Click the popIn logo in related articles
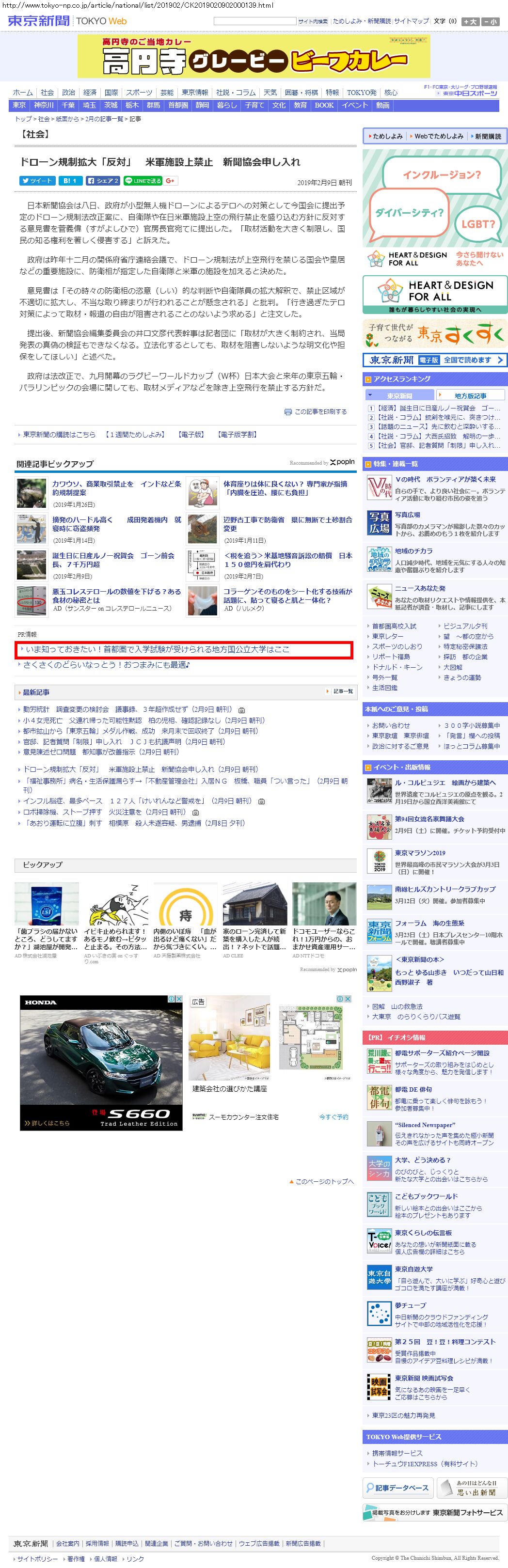Screen dimensions: 508x1568 [342, 462]
